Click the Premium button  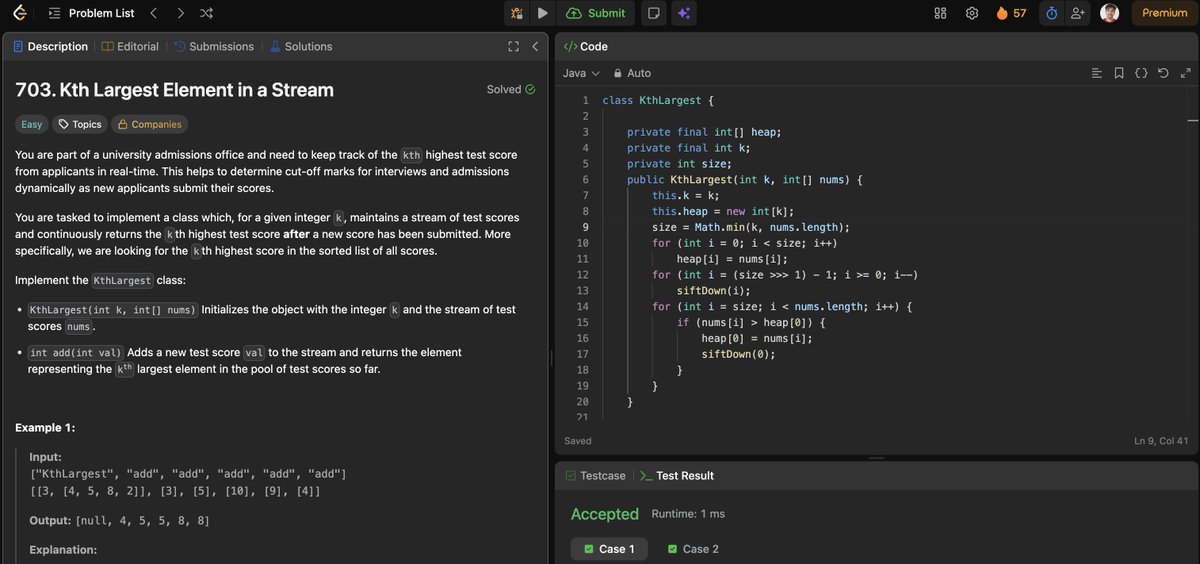pyautogui.click(x=1165, y=13)
